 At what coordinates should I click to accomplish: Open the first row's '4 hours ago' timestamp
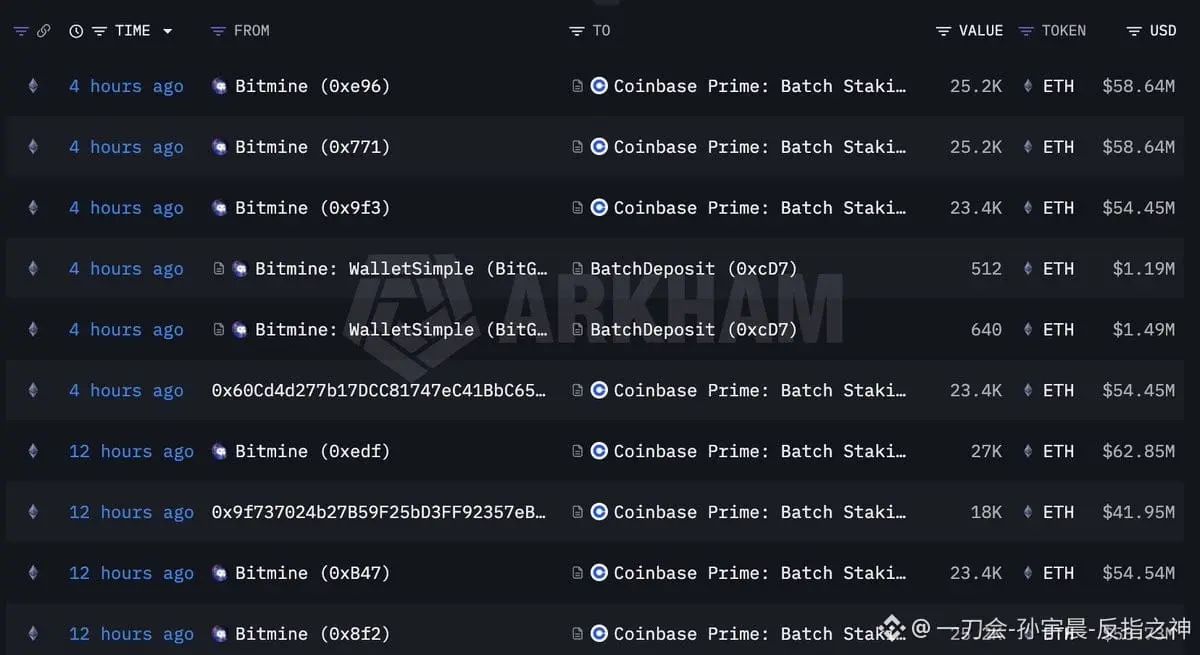(x=126, y=86)
